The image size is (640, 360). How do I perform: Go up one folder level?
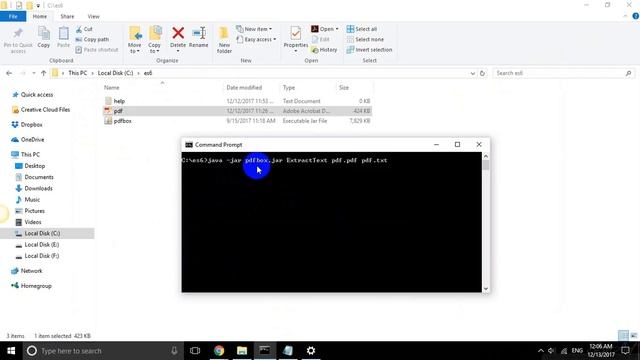pyautogui.click(x=43, y=73)
